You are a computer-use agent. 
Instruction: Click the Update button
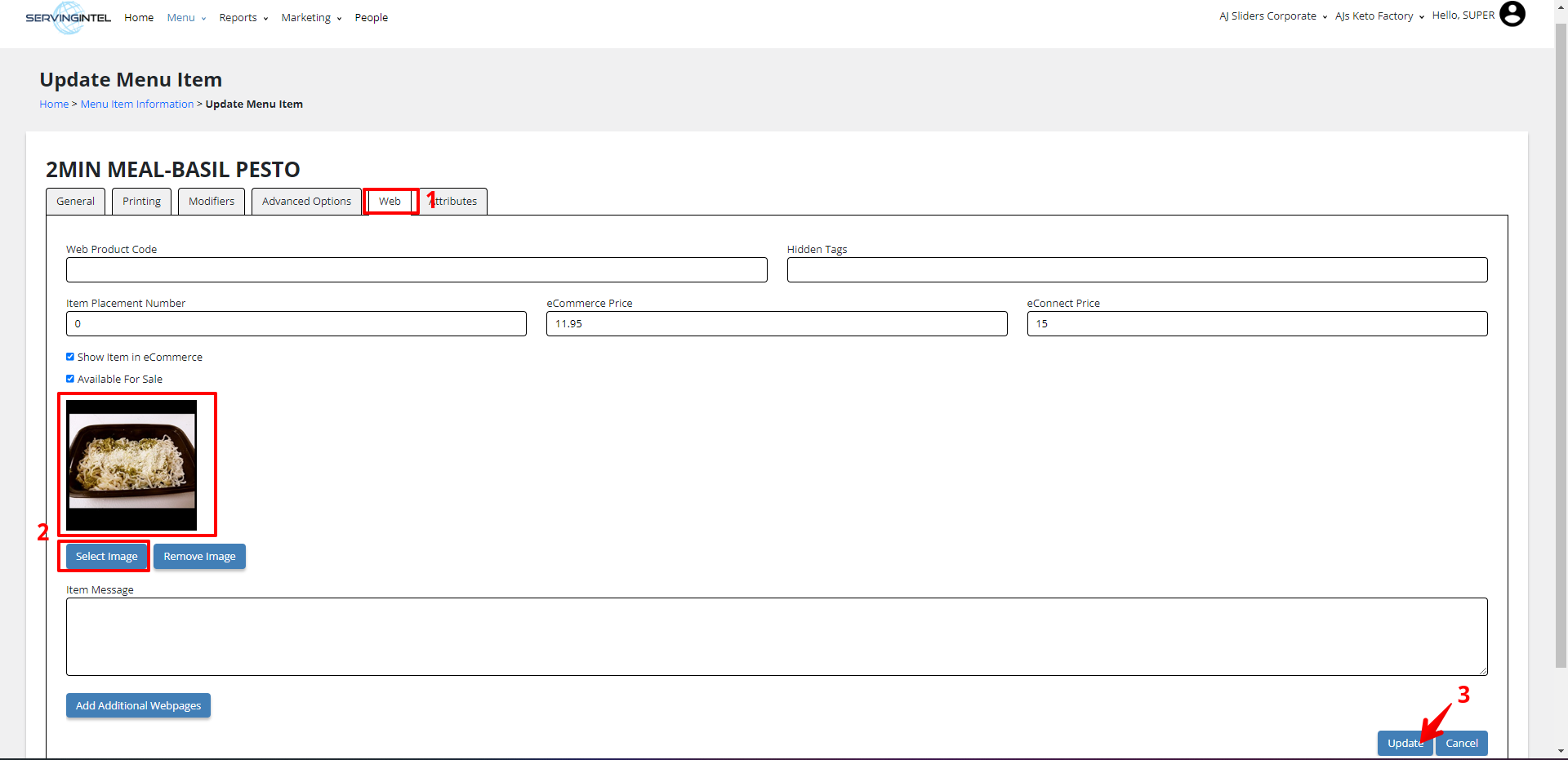1404,743
